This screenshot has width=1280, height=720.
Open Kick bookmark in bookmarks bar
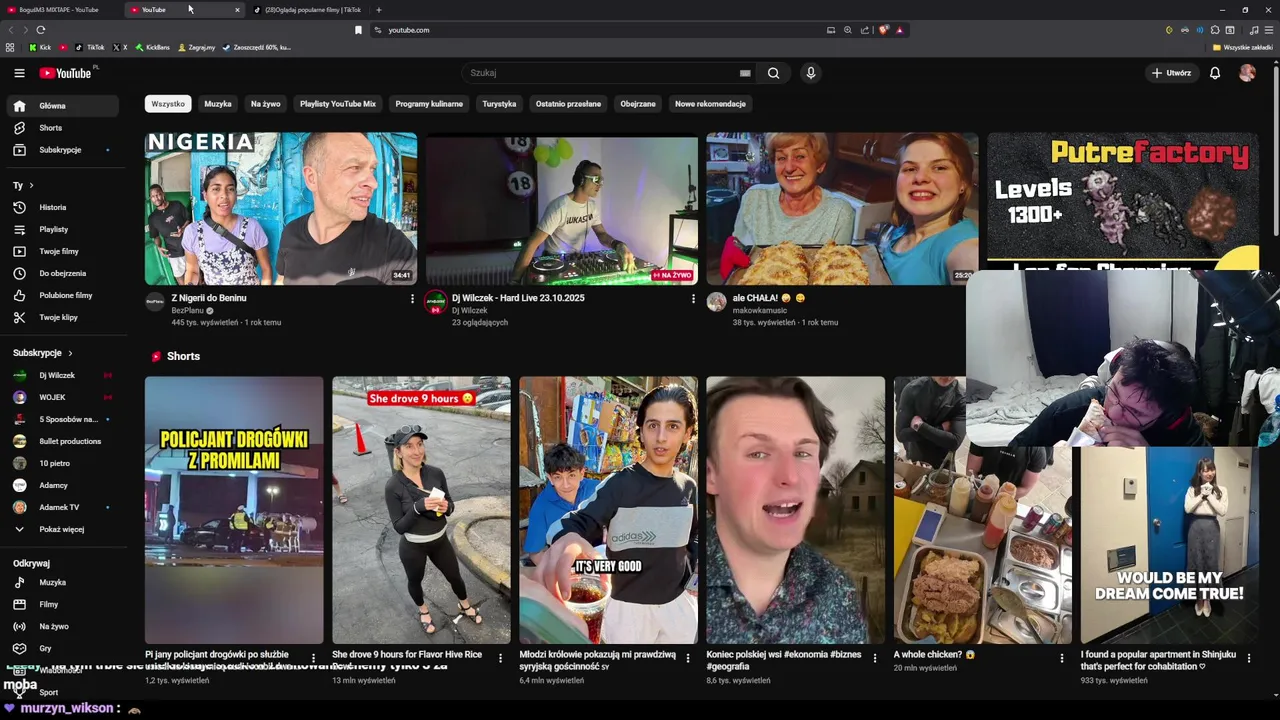pos(40,47)
